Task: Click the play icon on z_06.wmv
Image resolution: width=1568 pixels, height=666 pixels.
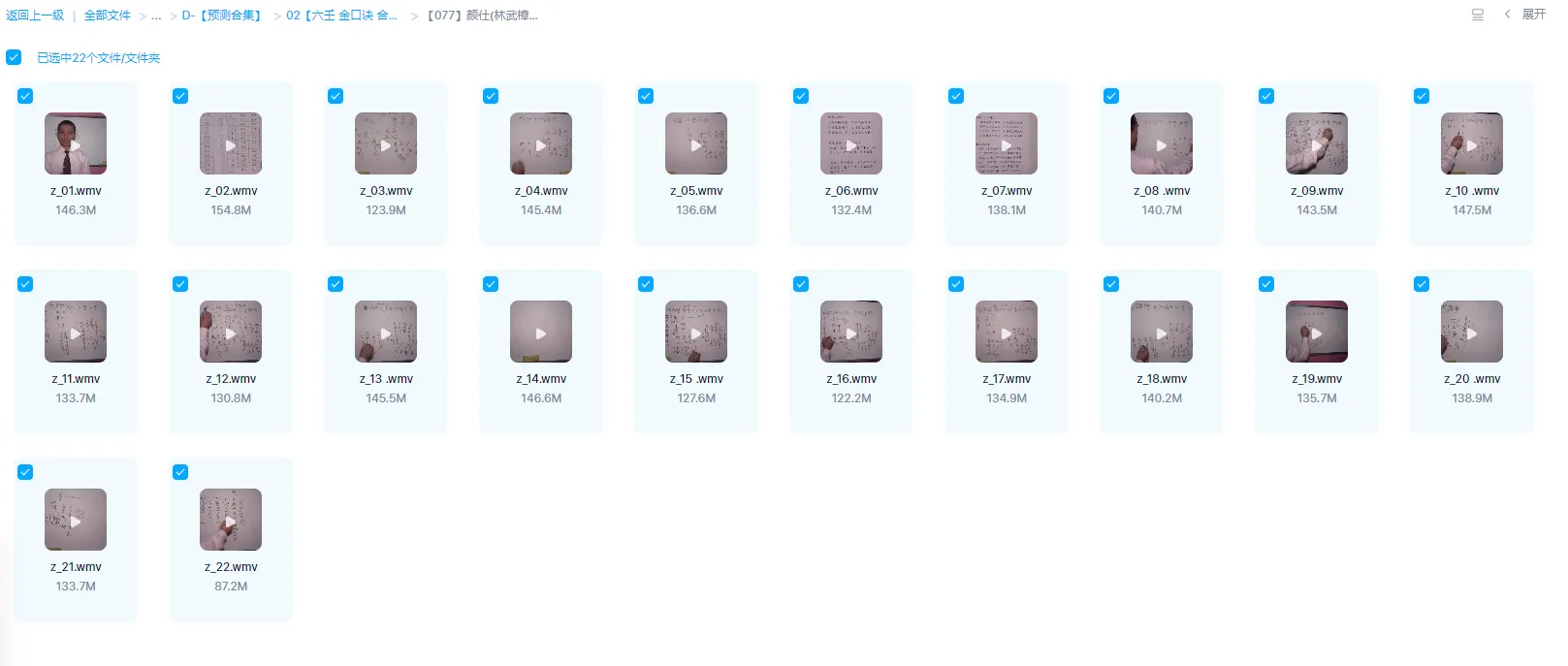Action: pyautogui.click(x=851, y=145)
